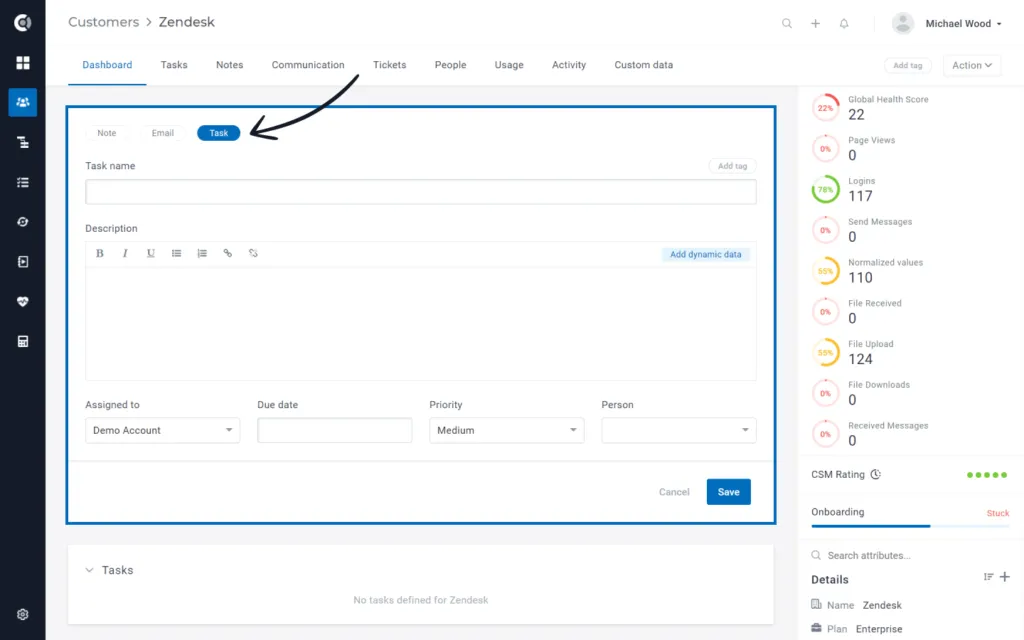Image resolution: width=1024 pixels, height=640 pixels.
Task: Select the Note type pill
Action: [x=106, y=133]
